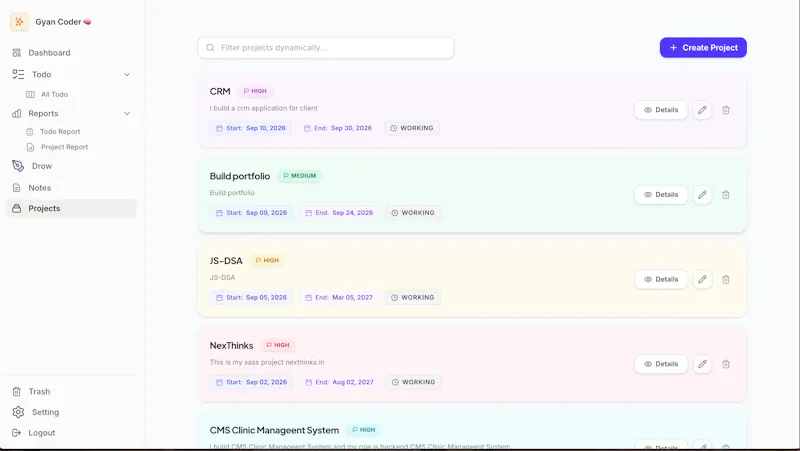The height and width of the screenshot is (451, 800).
Task: Click the Dashboard sidebar icon
Action: coord(17,53)
